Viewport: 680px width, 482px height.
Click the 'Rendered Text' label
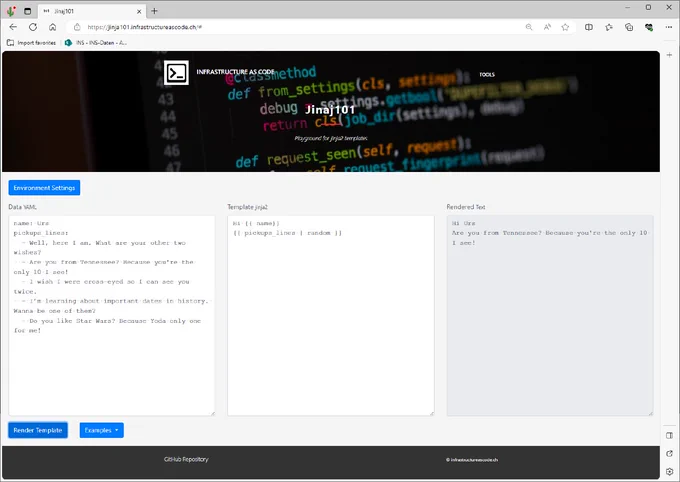pyautogui.click(x=466, y=207)
